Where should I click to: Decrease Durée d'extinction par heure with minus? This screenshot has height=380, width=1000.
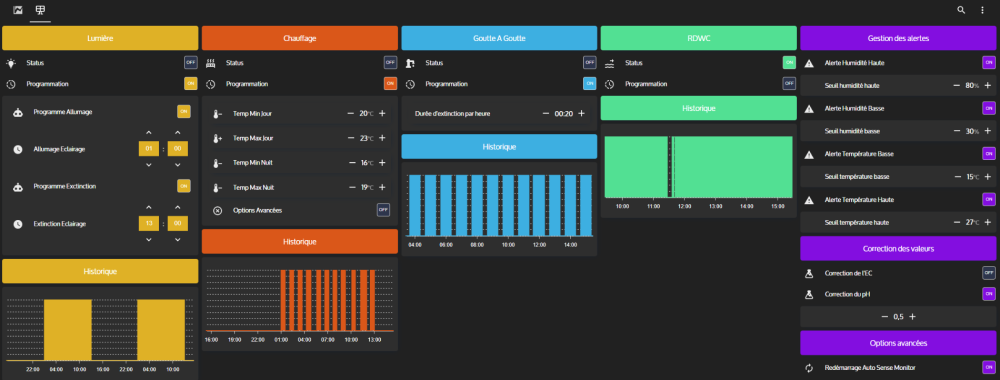point(545,113)
